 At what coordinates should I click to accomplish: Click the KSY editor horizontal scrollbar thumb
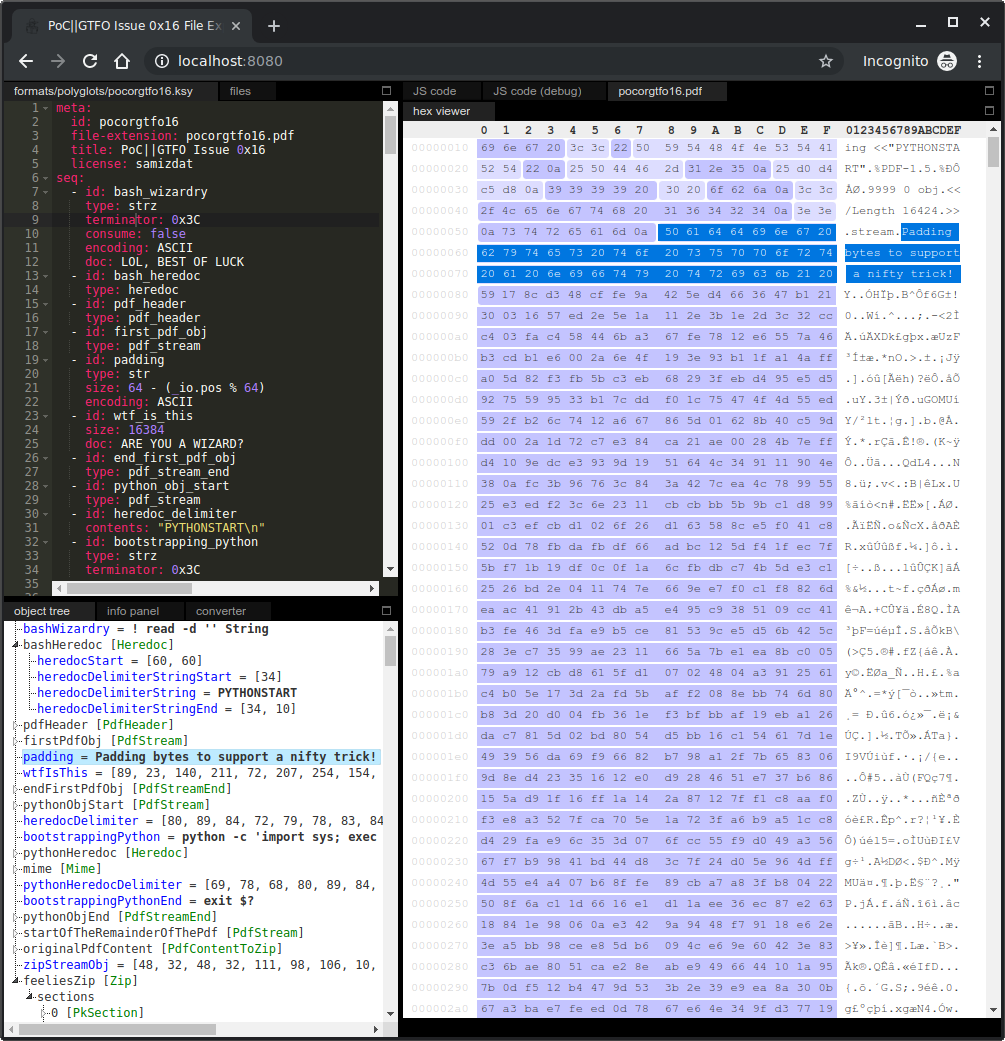pos(129,588)
